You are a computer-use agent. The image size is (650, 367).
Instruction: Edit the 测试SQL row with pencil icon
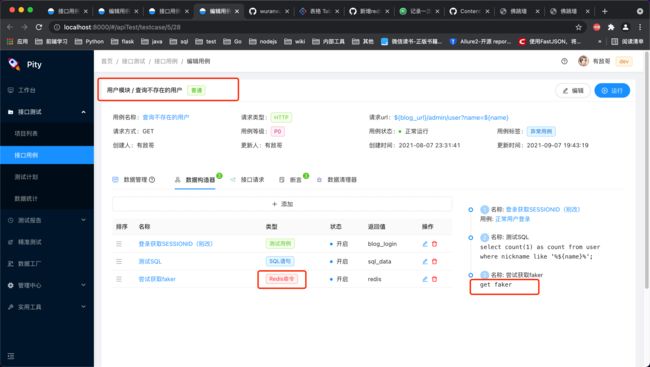click(x=425, y=261)
